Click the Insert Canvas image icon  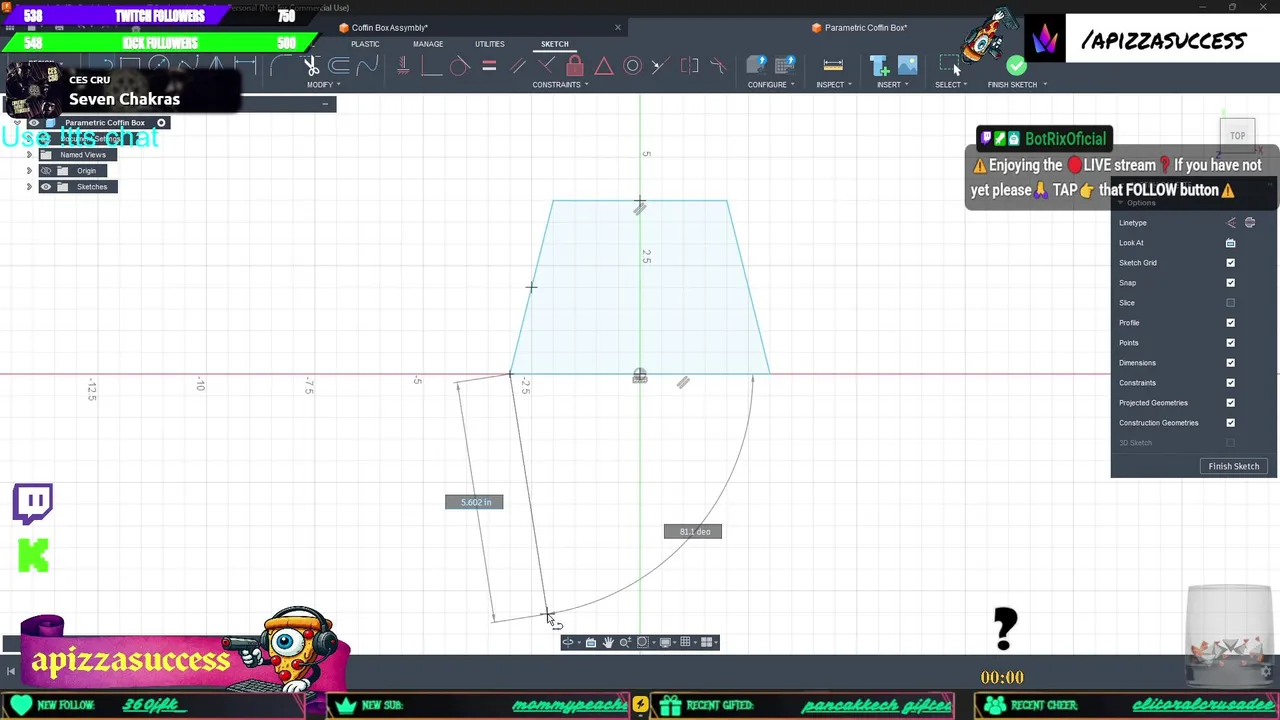(907, 66)
